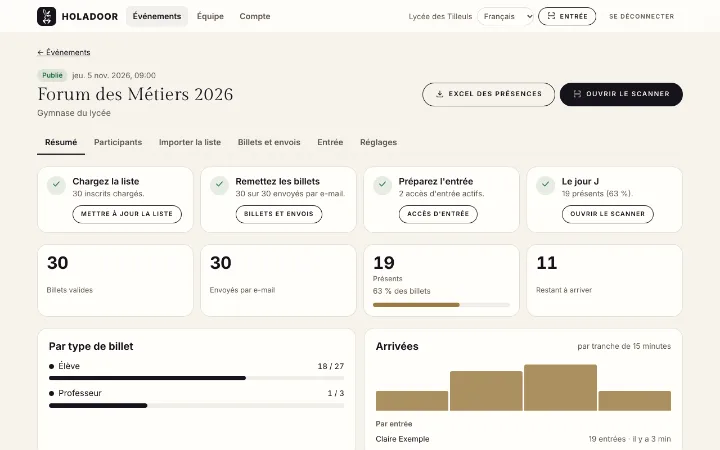Click Mettre à jour la liste

(127, 214)
